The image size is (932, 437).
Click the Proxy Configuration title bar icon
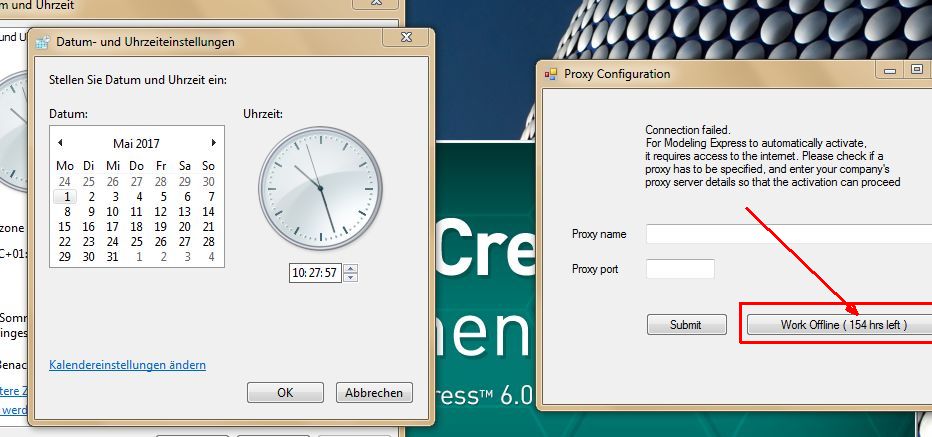click(552, 74)
